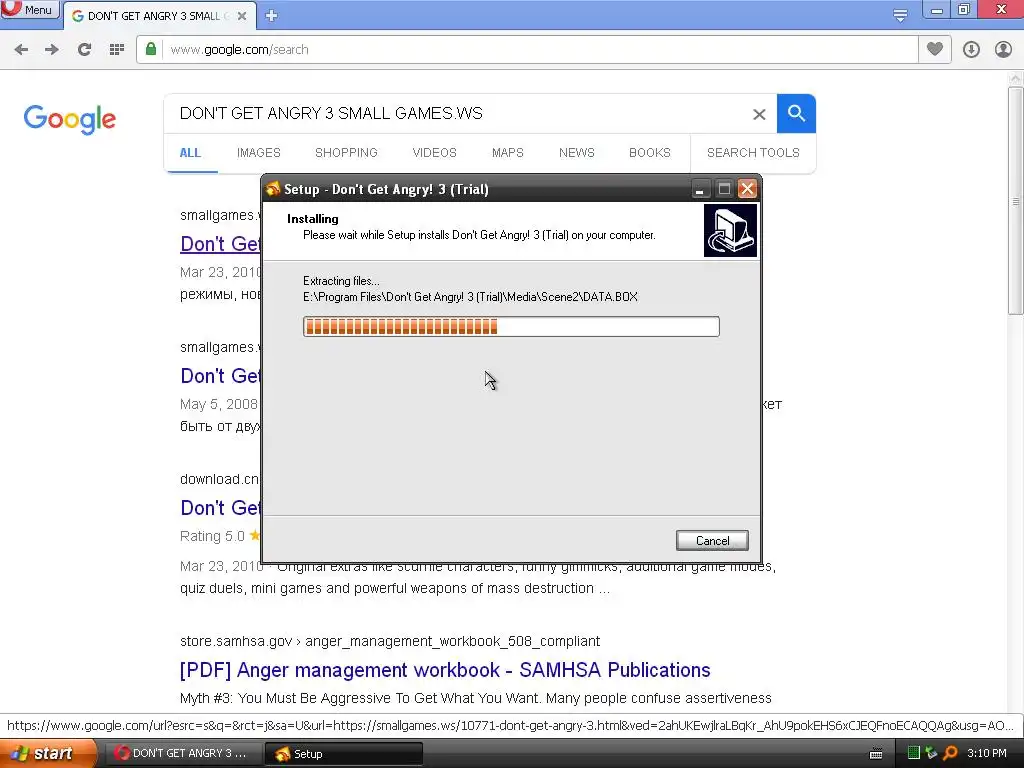
Task: Go back with the browser back arrow
Action: coord(21,50)
